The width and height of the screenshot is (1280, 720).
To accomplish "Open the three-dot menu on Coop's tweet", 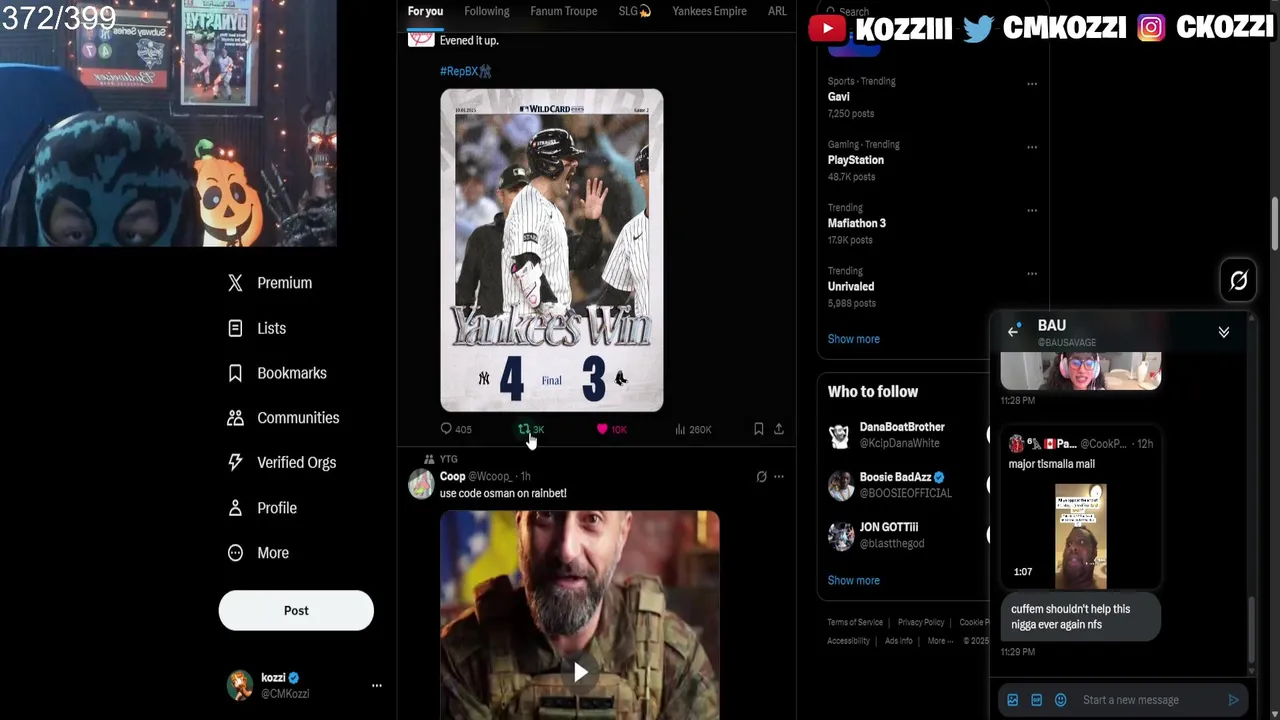I will click(x=779, y=477).
